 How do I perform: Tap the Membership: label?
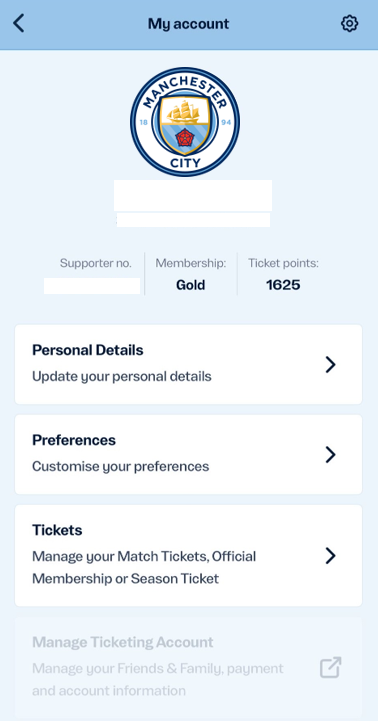(x=191, y=263)
